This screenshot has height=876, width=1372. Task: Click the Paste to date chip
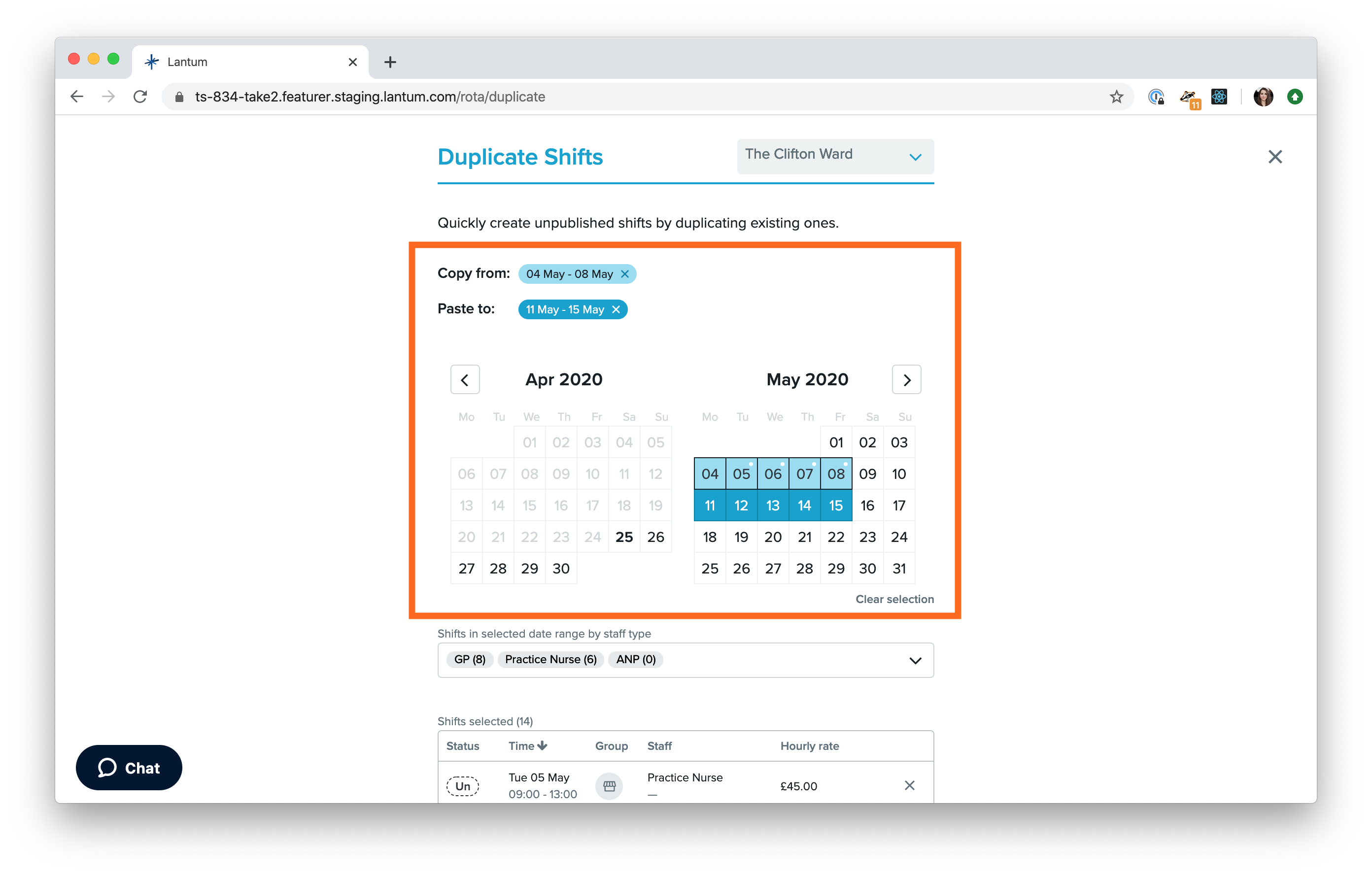(573, 309)
